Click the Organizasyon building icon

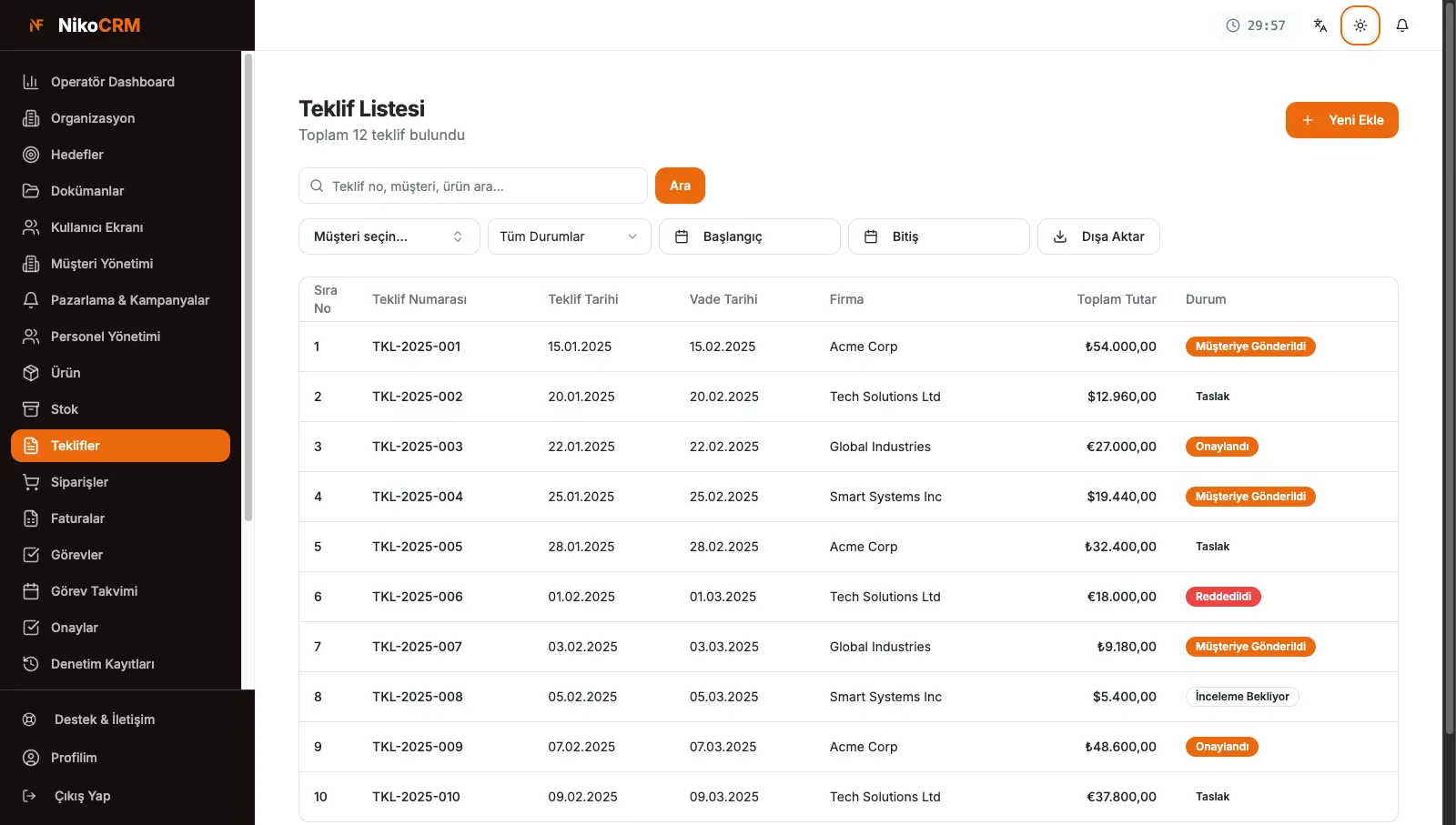point(31,118)
